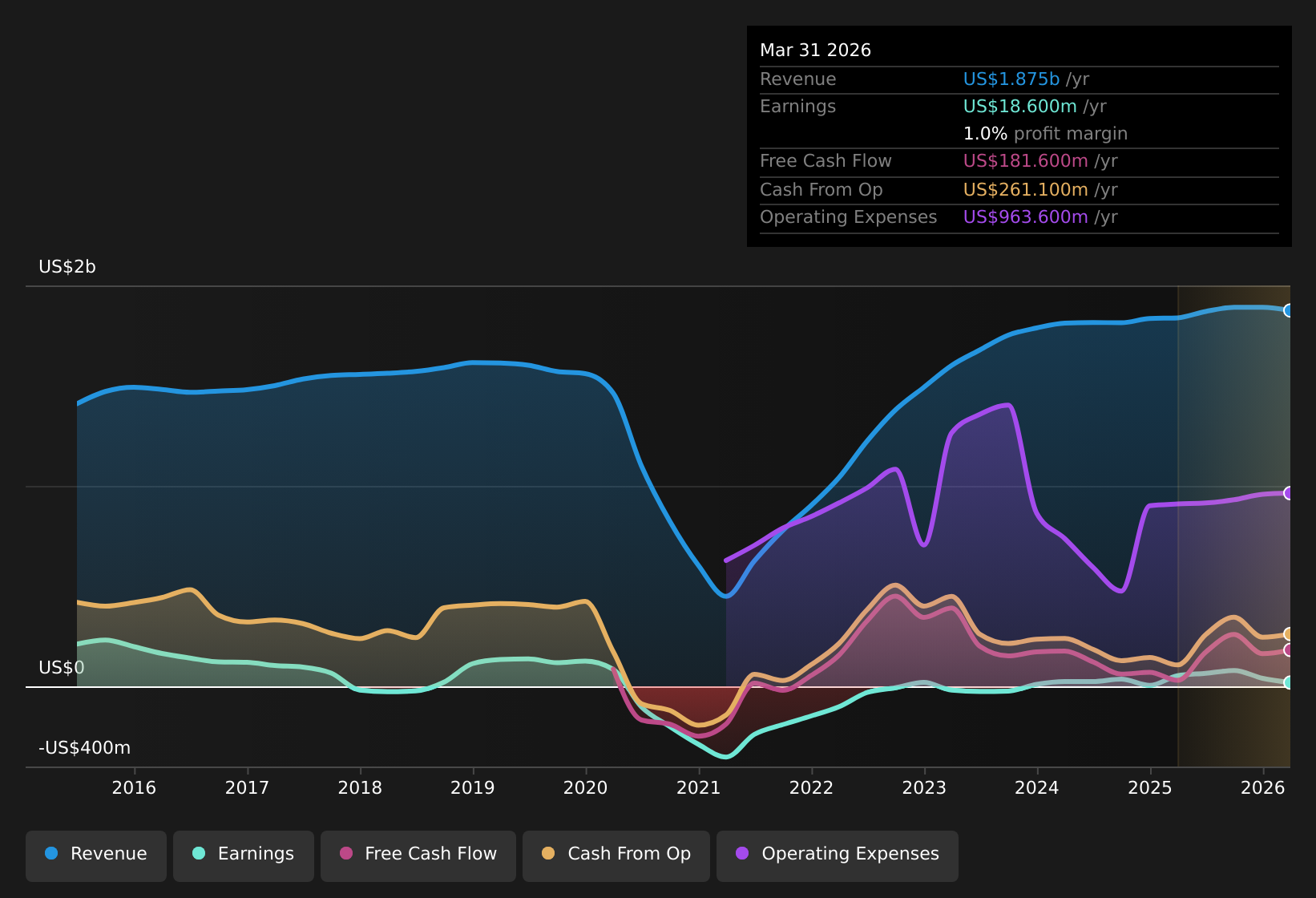
Task: Click the US$1.875b revenue value
Action: pos(1011,79)
